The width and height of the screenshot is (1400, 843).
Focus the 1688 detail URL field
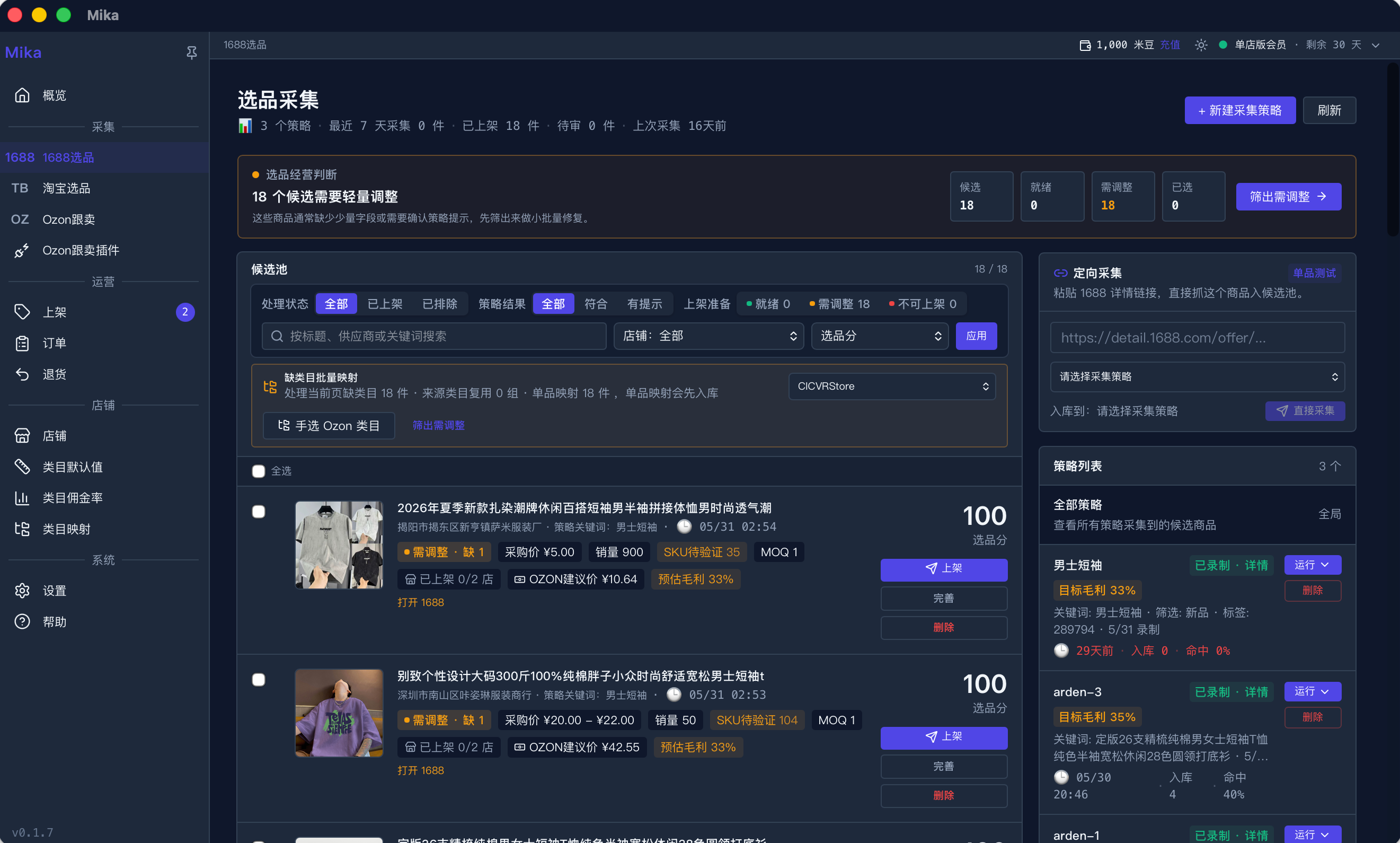(1198, 338)
